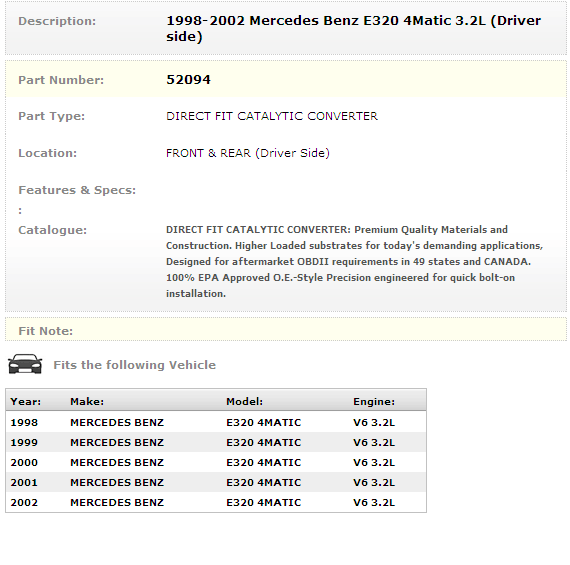This screenshot has width=570, height=565.
Task: Click V6 3.2L in the 1999 row
Action: (374, 442)
